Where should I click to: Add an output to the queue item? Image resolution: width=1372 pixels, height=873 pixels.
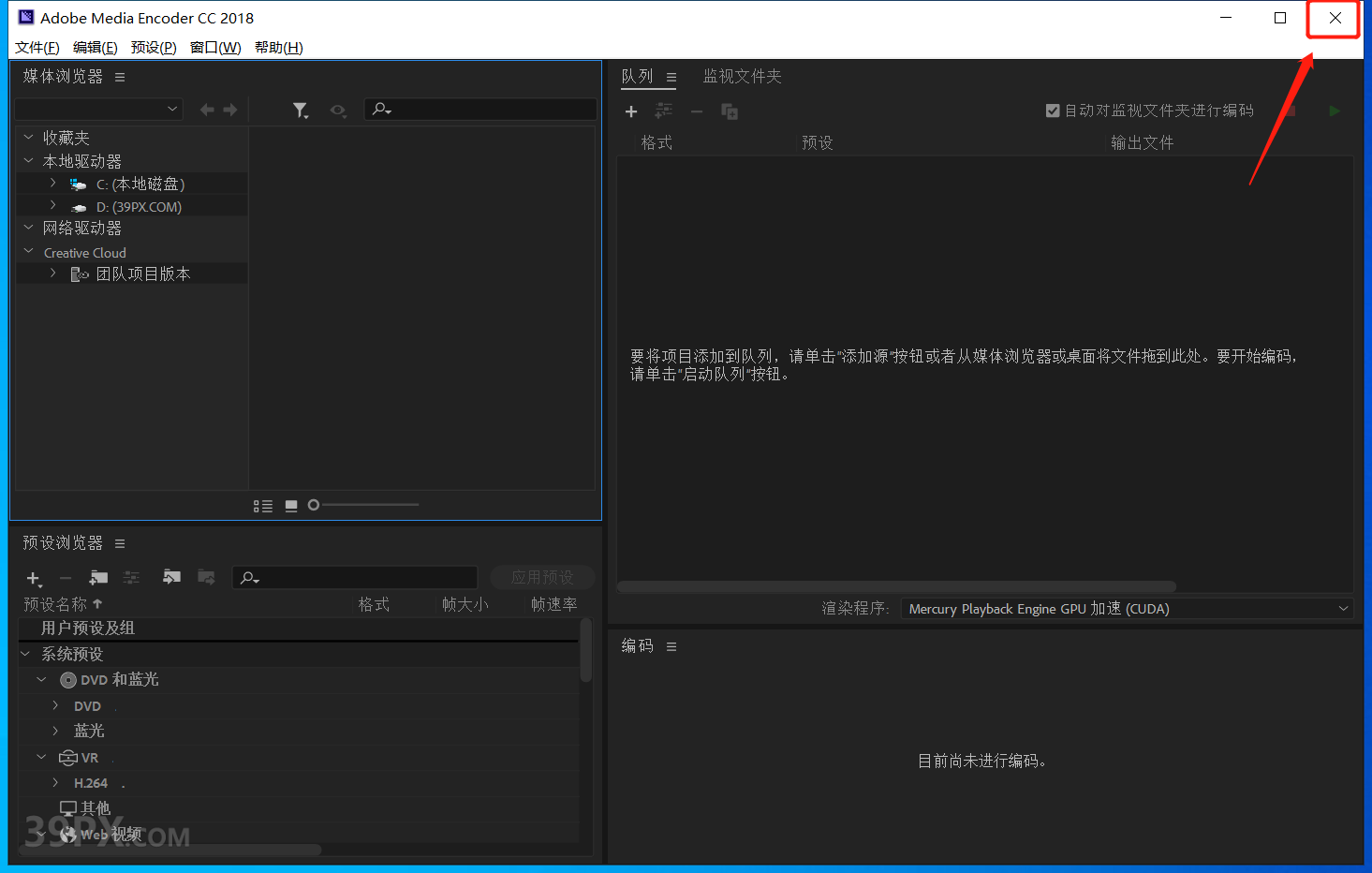click(x=664, y=111)
